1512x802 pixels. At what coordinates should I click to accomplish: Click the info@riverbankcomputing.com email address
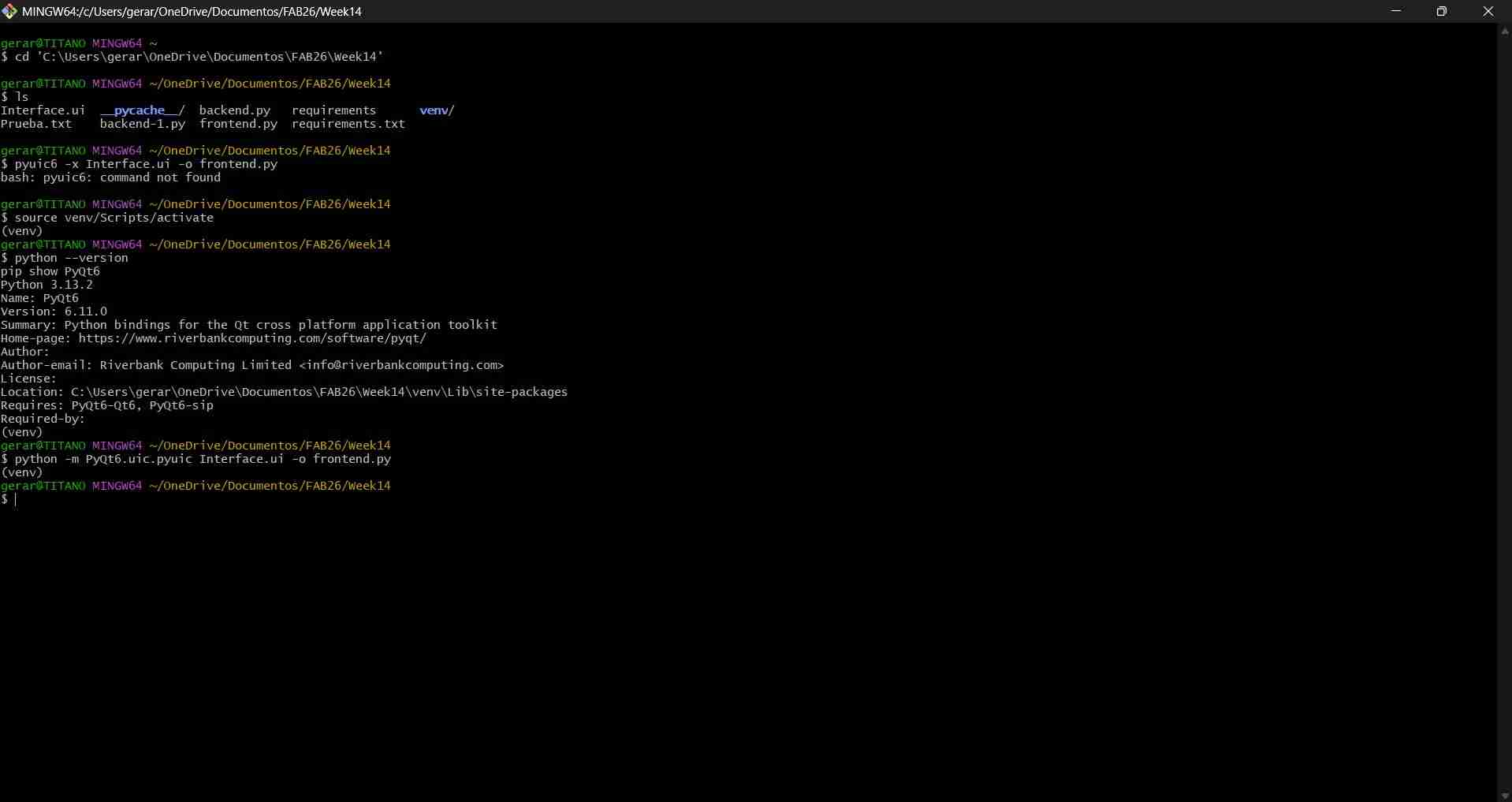click(401, 365)
